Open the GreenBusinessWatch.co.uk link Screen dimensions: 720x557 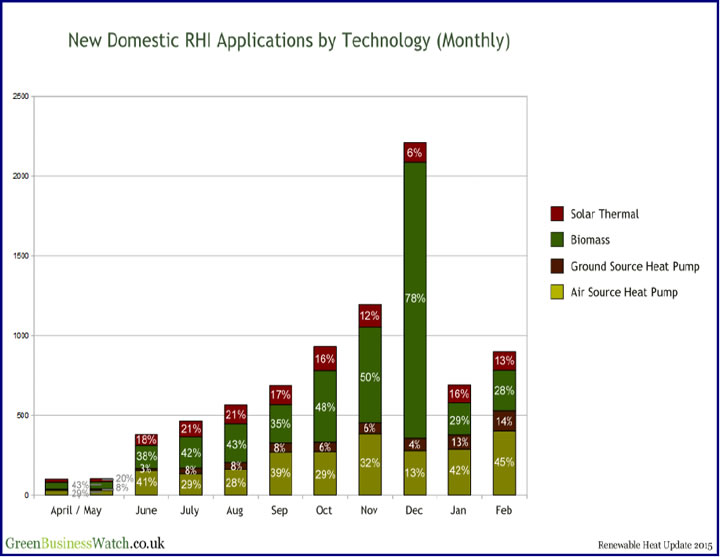[x=83, y=543]
